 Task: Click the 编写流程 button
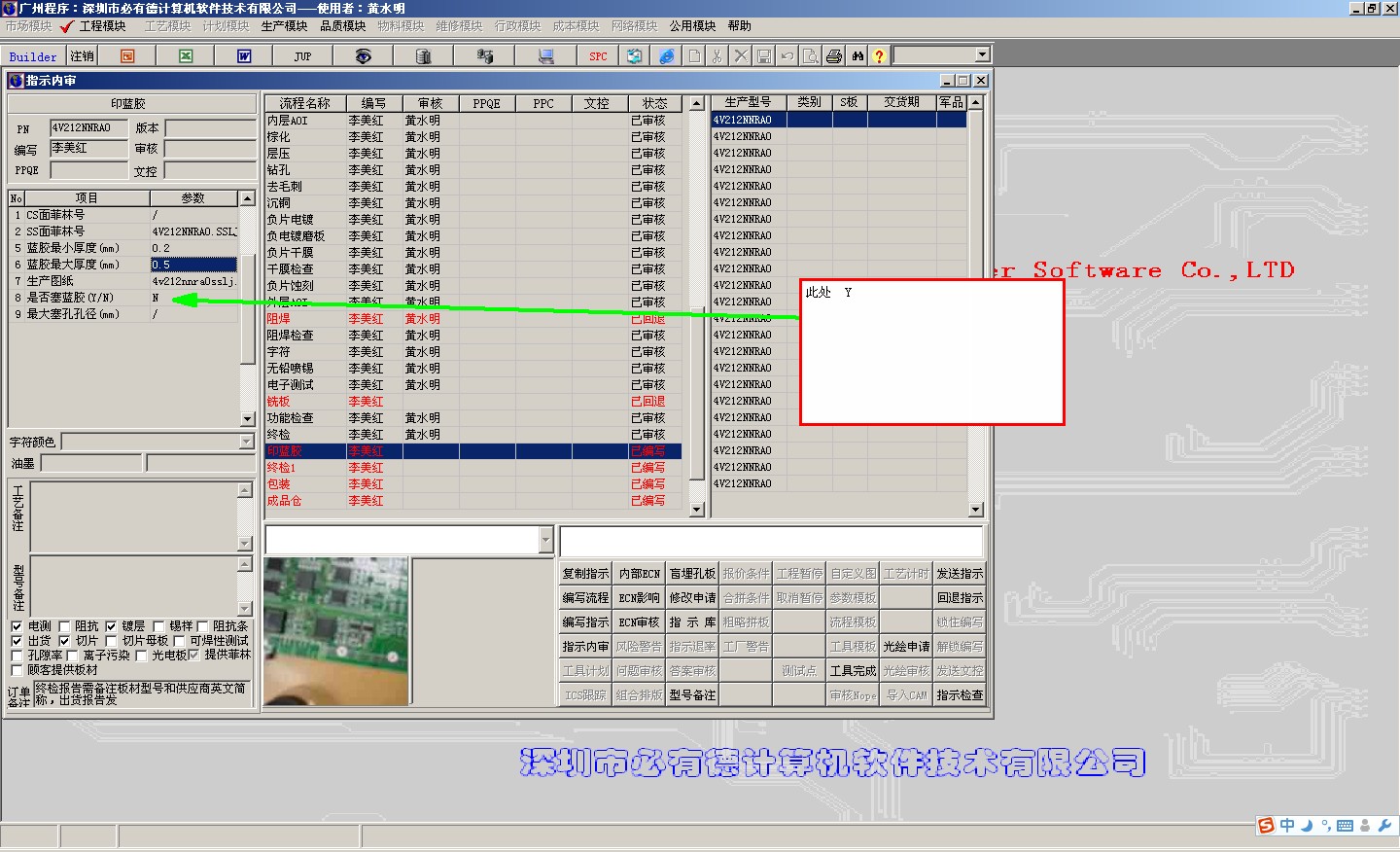(585, 598)
